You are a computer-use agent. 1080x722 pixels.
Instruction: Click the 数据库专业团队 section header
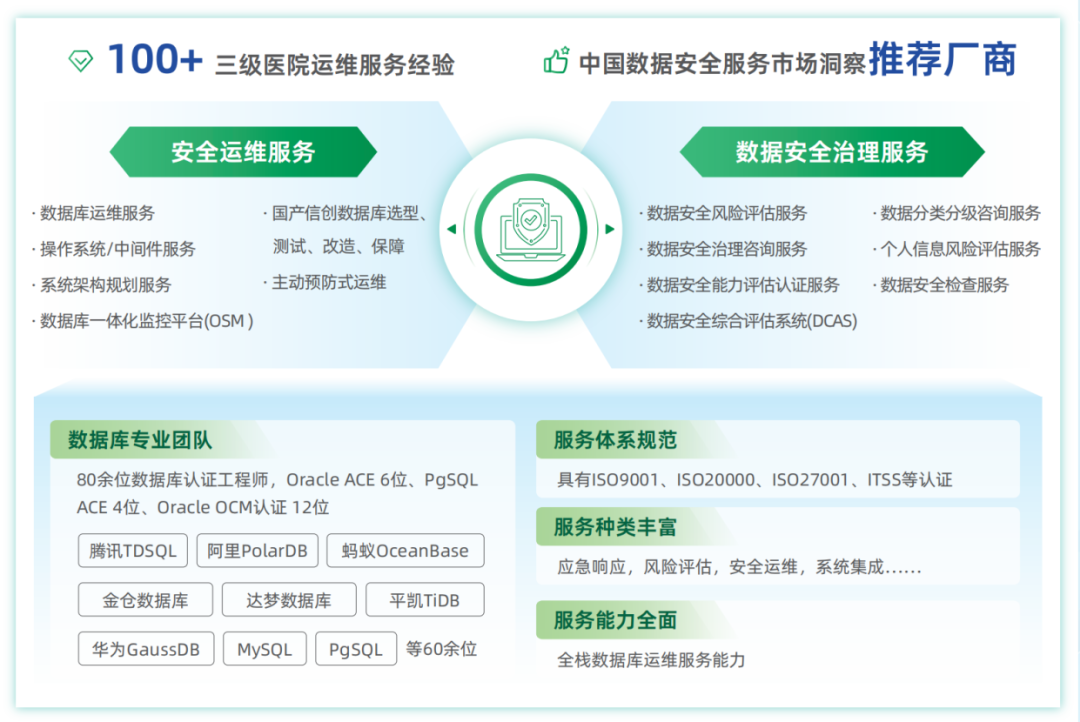point(140,440)
